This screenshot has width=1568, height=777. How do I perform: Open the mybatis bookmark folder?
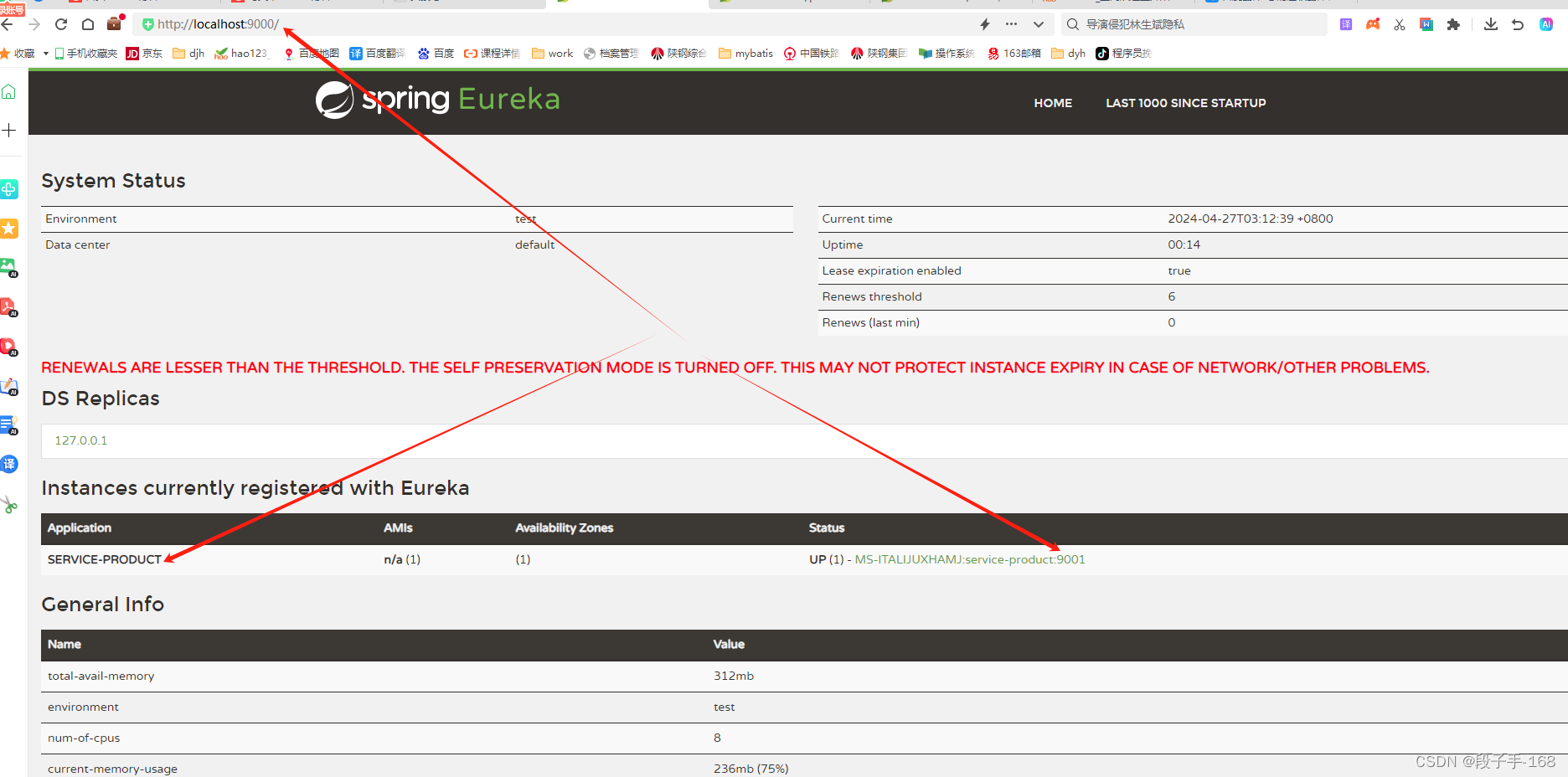click(745, 54)
